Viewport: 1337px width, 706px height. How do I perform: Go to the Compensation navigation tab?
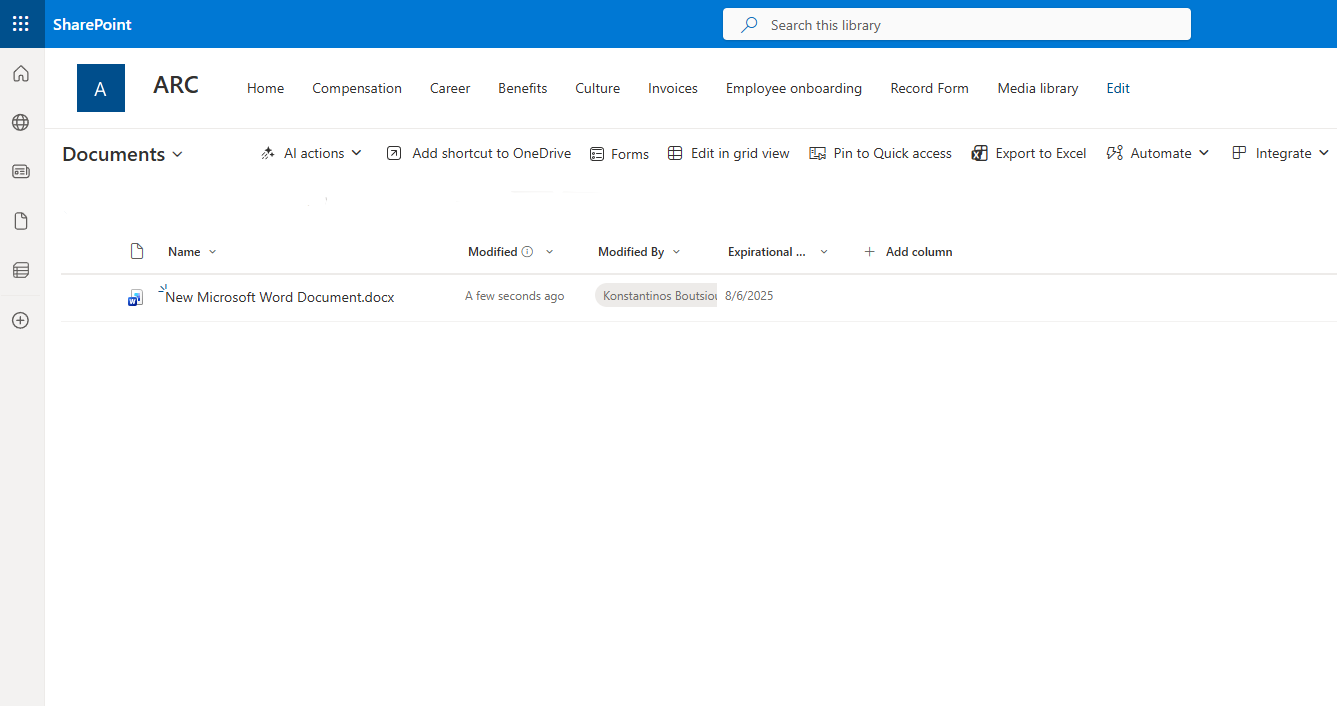(x=357, y=88)
